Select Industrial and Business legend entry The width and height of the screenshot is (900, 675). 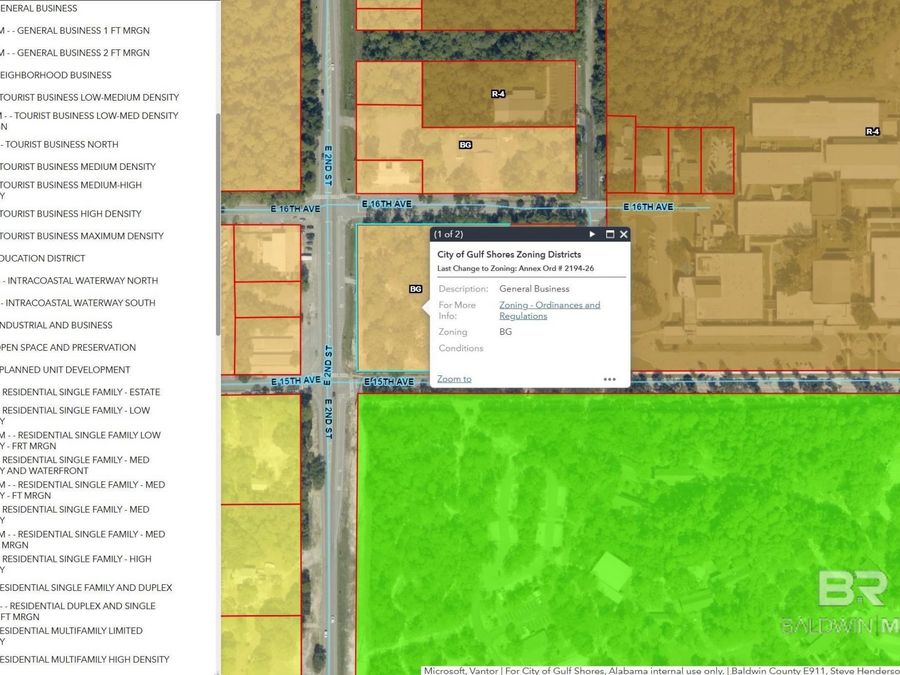coord(56,325)
